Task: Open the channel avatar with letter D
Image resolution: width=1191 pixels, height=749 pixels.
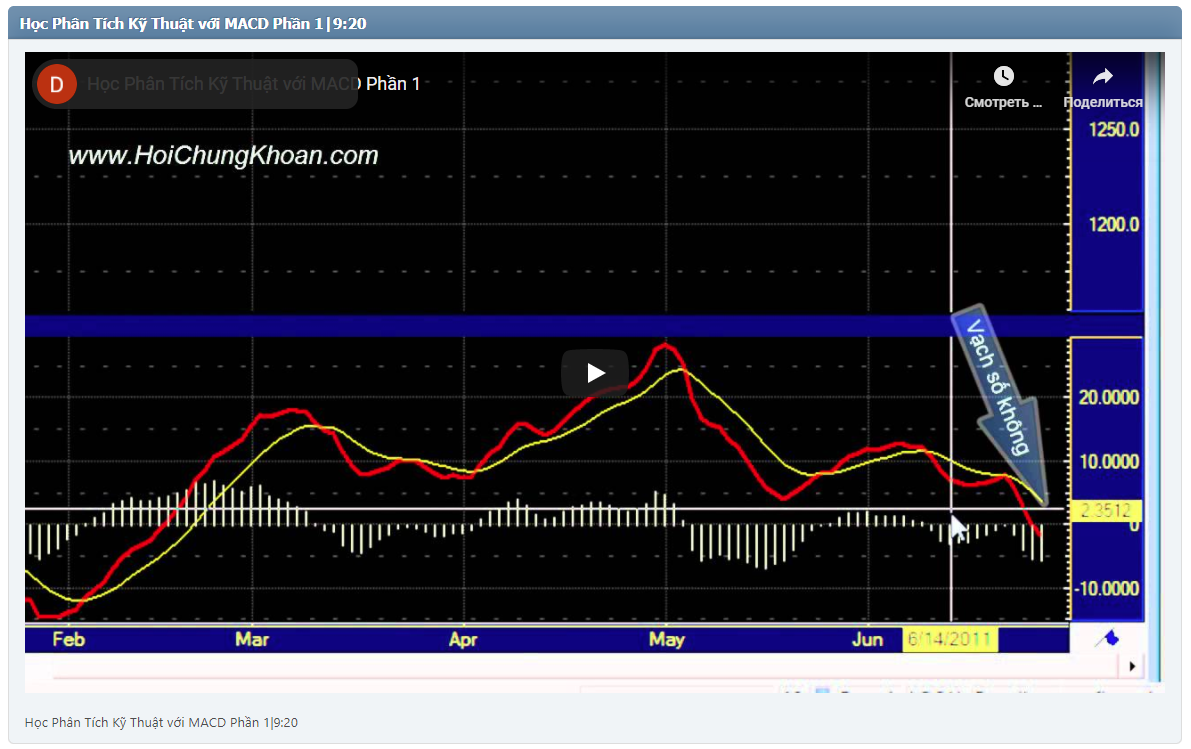Action: 56,84
